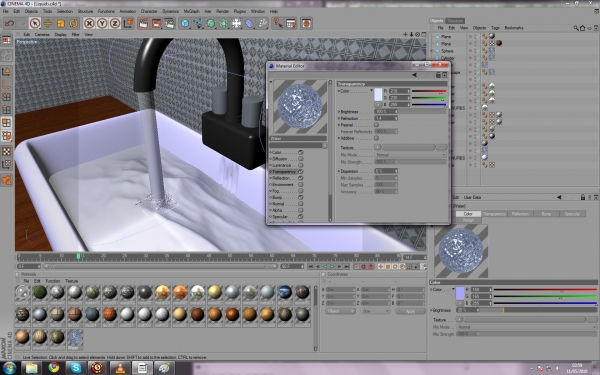Open the Render Settings icon
The height and width of the screenshot is (375, 600).
click(169, 23)
